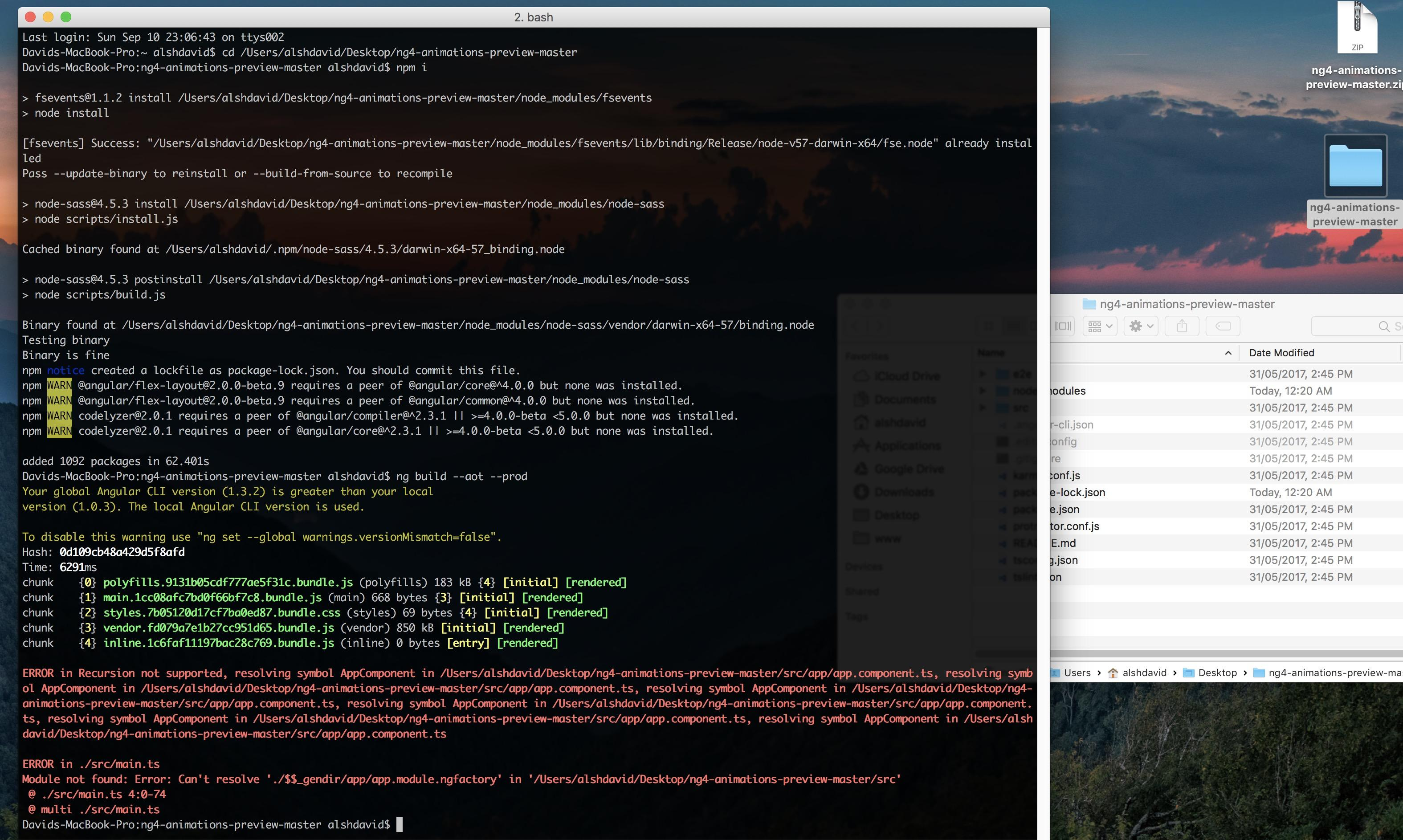Image resolution: width=1403 pixels, height=840 pixels.
Task: Click the 'added 1092 packages' line
Action: tap(115, 461)
